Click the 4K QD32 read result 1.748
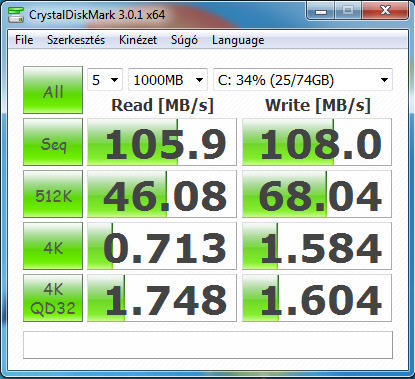The height and width of the screenshot is (379, 415). tap(162, 298)
